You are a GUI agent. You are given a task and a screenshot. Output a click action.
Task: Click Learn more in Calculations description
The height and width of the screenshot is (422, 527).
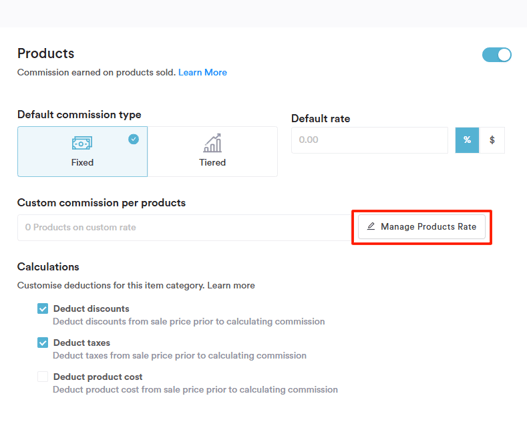click(231, 286)
